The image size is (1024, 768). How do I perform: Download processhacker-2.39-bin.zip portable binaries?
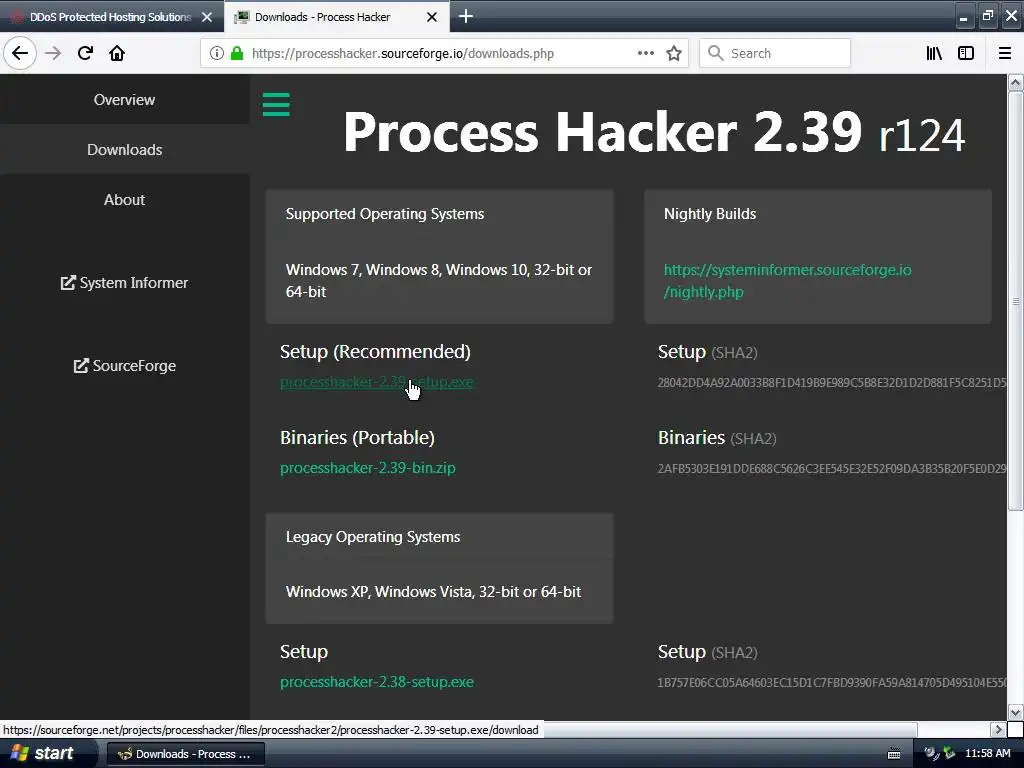pos(368,468)
